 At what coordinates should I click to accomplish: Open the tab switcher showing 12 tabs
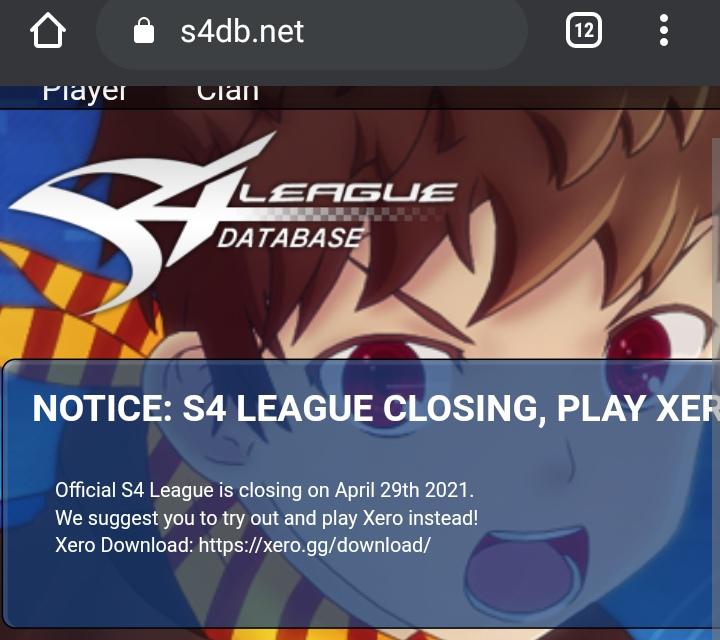point(584,31)
